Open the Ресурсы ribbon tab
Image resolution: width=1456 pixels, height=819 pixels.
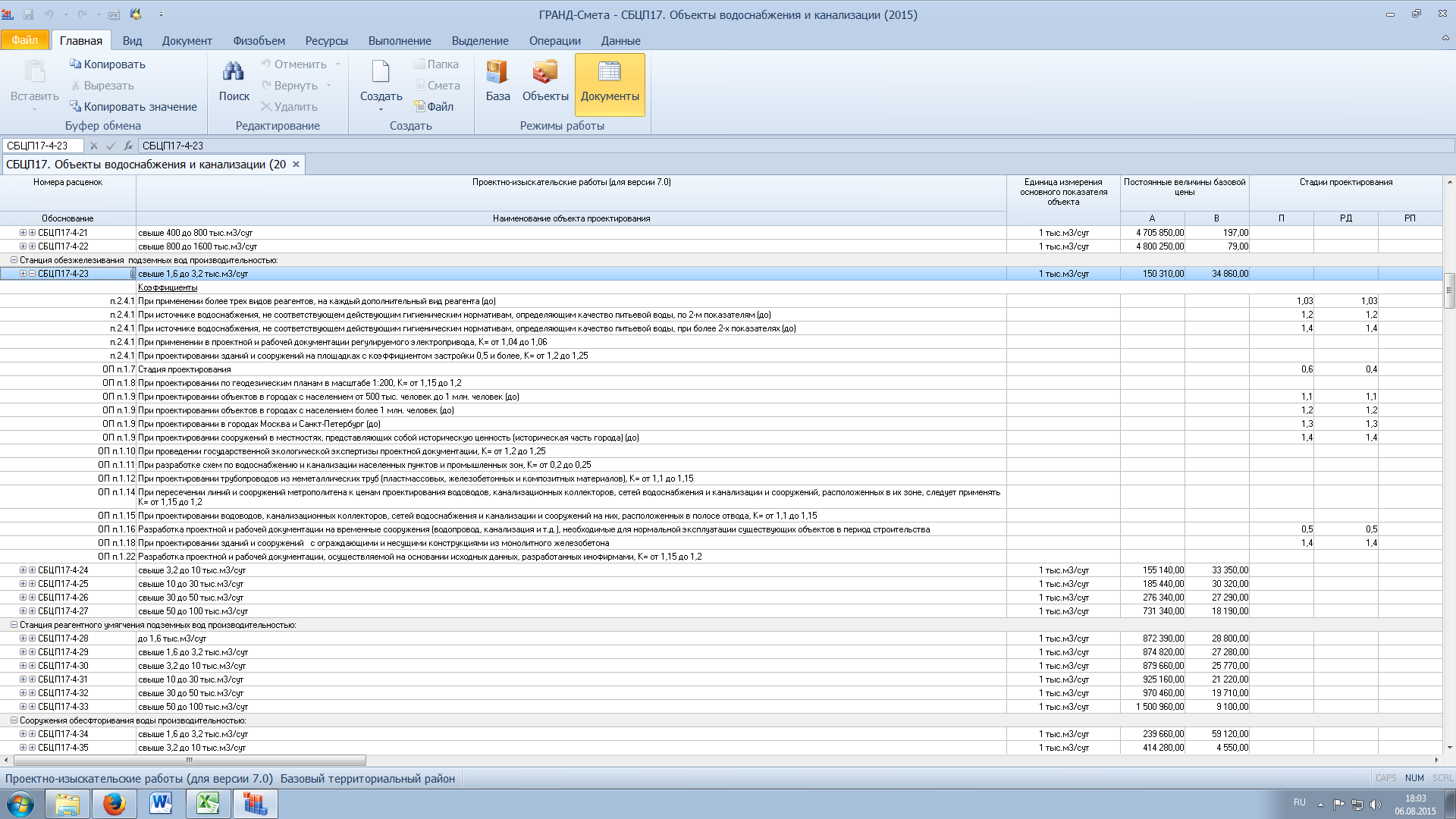point(326,41)
